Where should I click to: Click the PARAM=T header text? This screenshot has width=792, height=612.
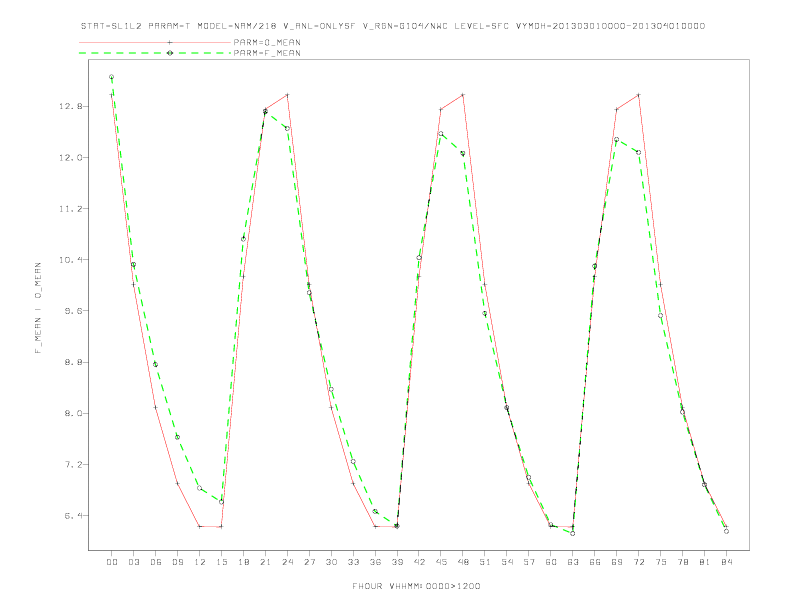pyautogui.click(x=169, y=26)
